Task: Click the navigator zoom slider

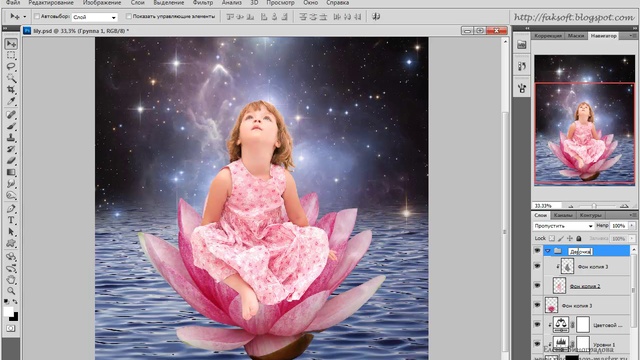Action: (595, 206)
